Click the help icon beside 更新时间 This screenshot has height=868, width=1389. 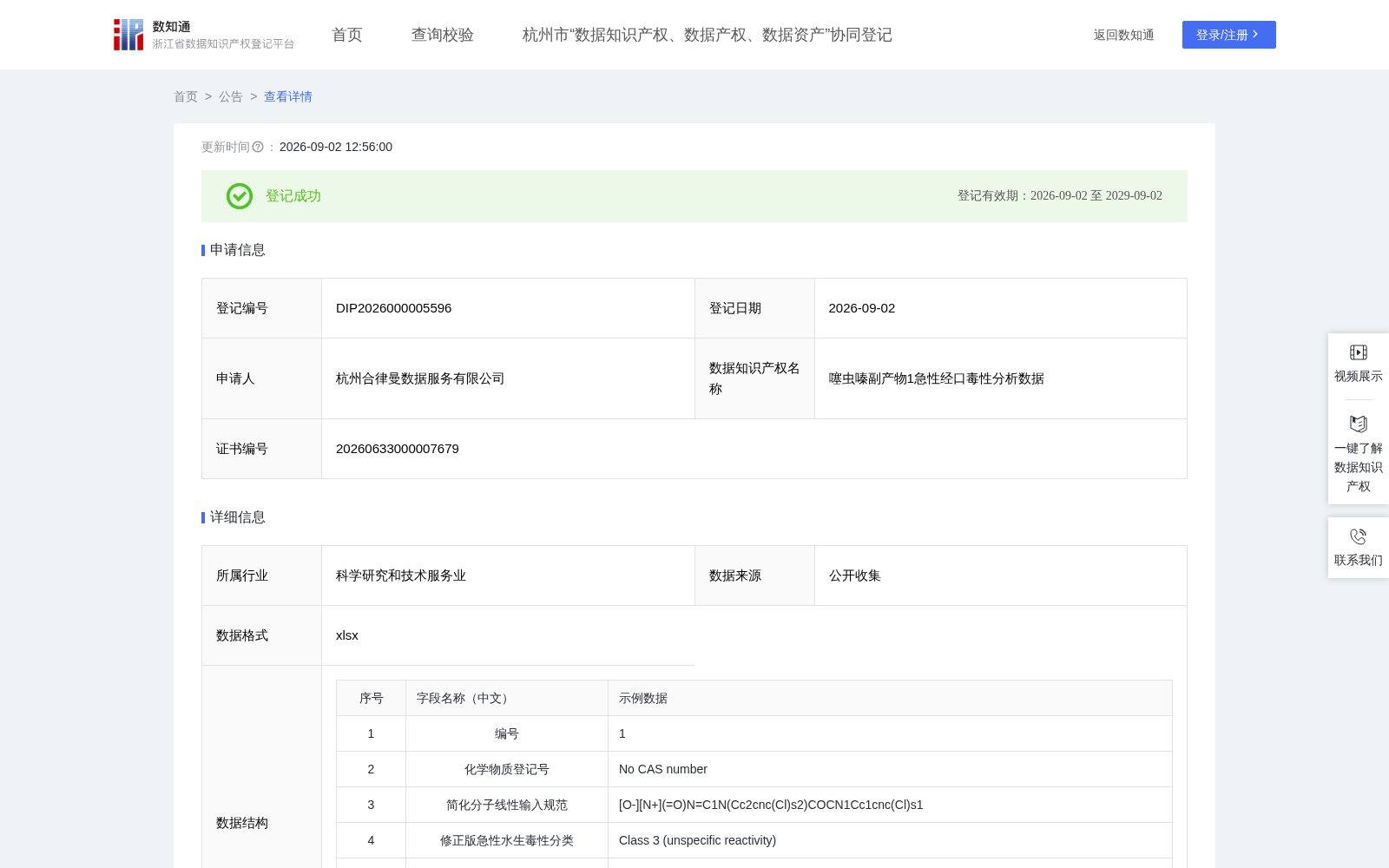[258, 147]
